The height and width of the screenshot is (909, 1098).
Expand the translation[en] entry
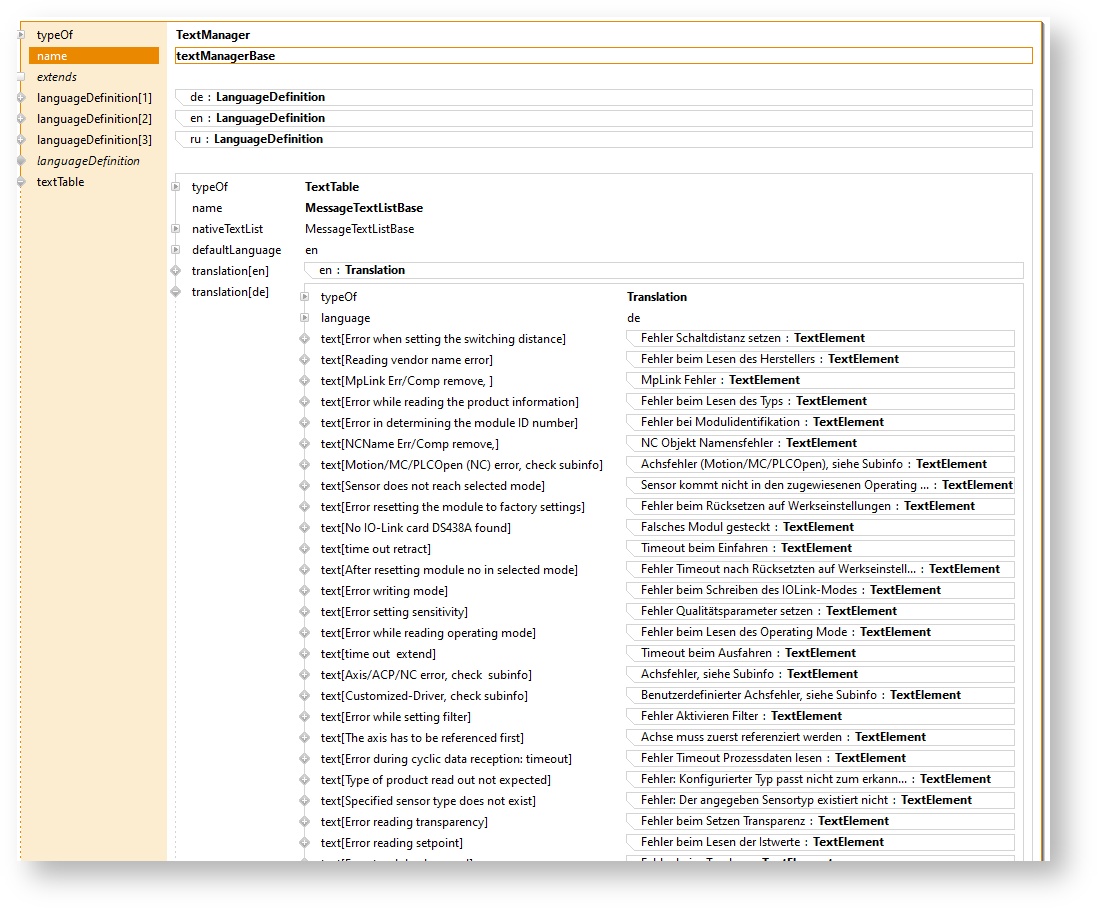(x=175, y=271)
